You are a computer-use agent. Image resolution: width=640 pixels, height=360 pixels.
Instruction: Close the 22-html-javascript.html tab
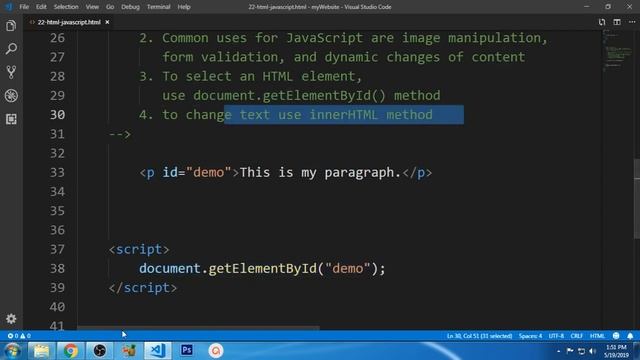[107, 22]
